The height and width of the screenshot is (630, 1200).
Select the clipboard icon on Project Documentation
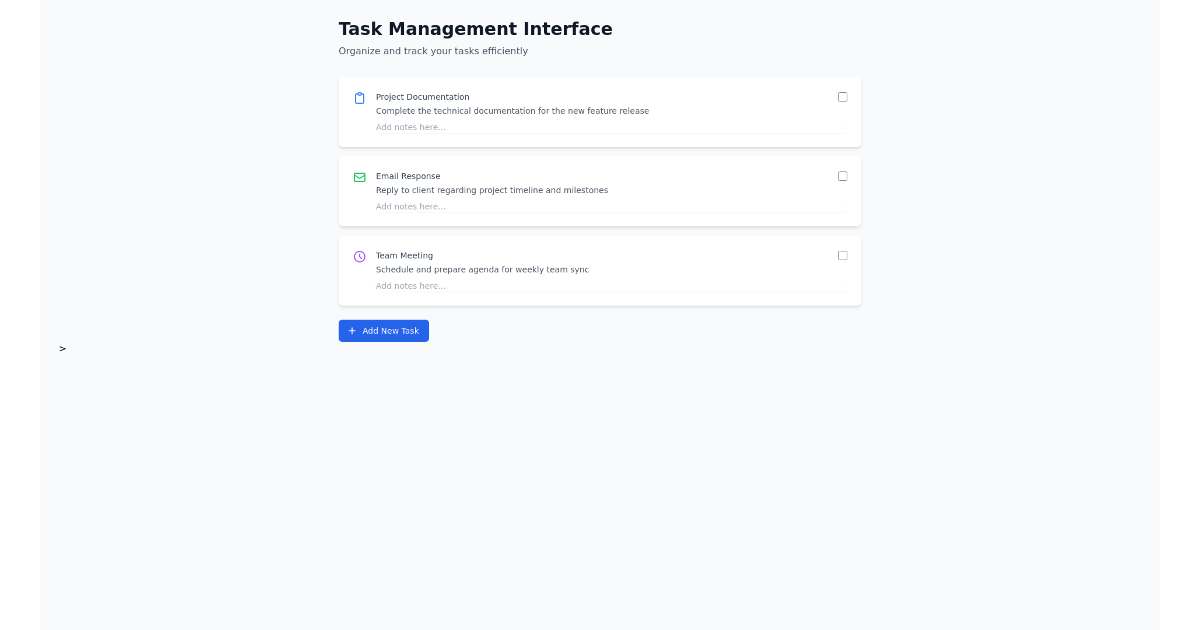tap(359, 97)
